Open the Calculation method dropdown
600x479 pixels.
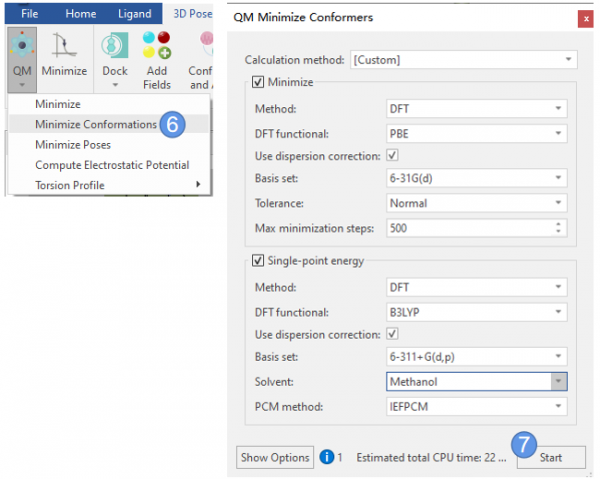pos(465,60)
